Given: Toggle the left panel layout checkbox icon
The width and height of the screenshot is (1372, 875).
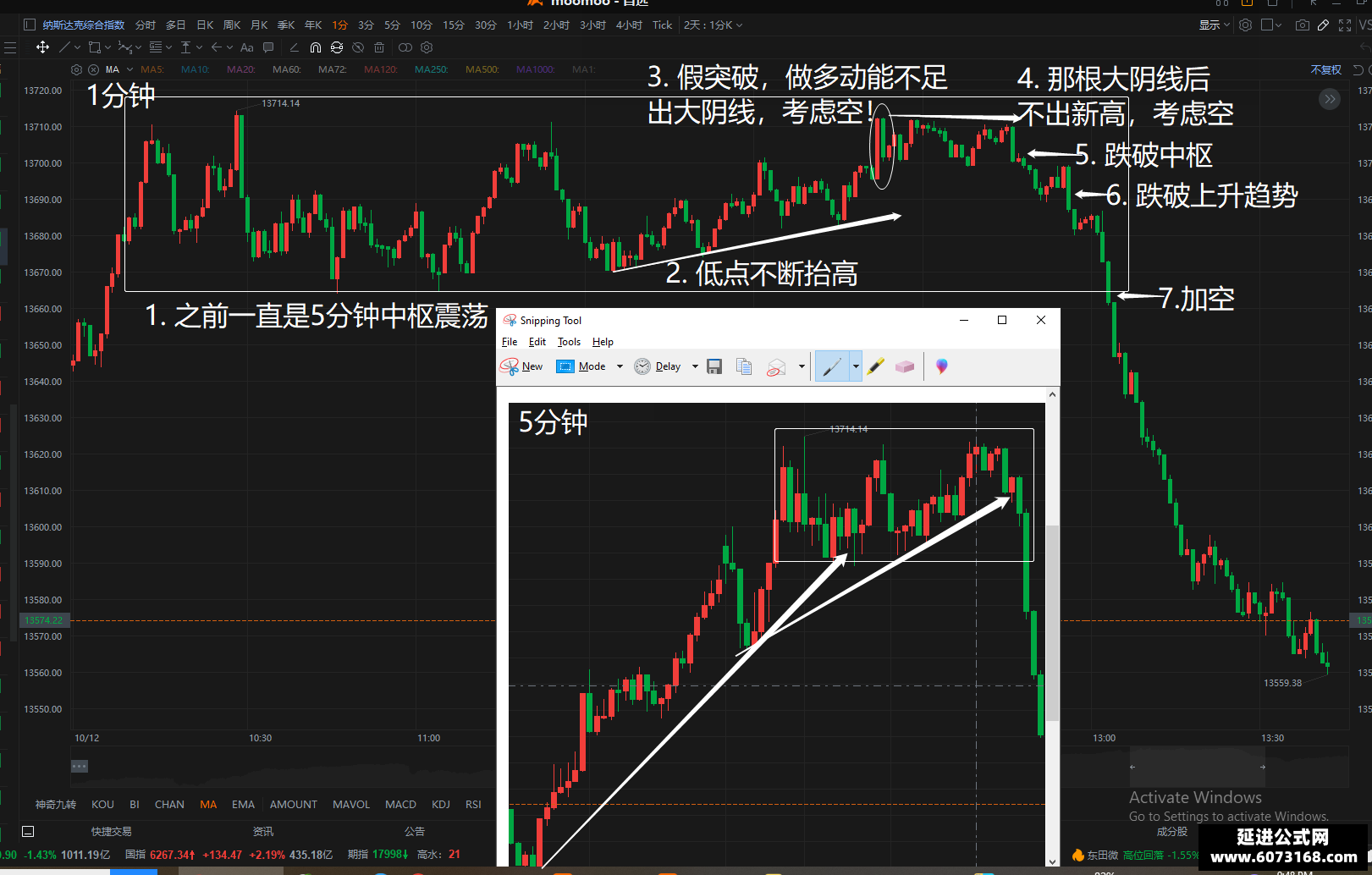Looking at the screenshot, I should pos(30,25).
